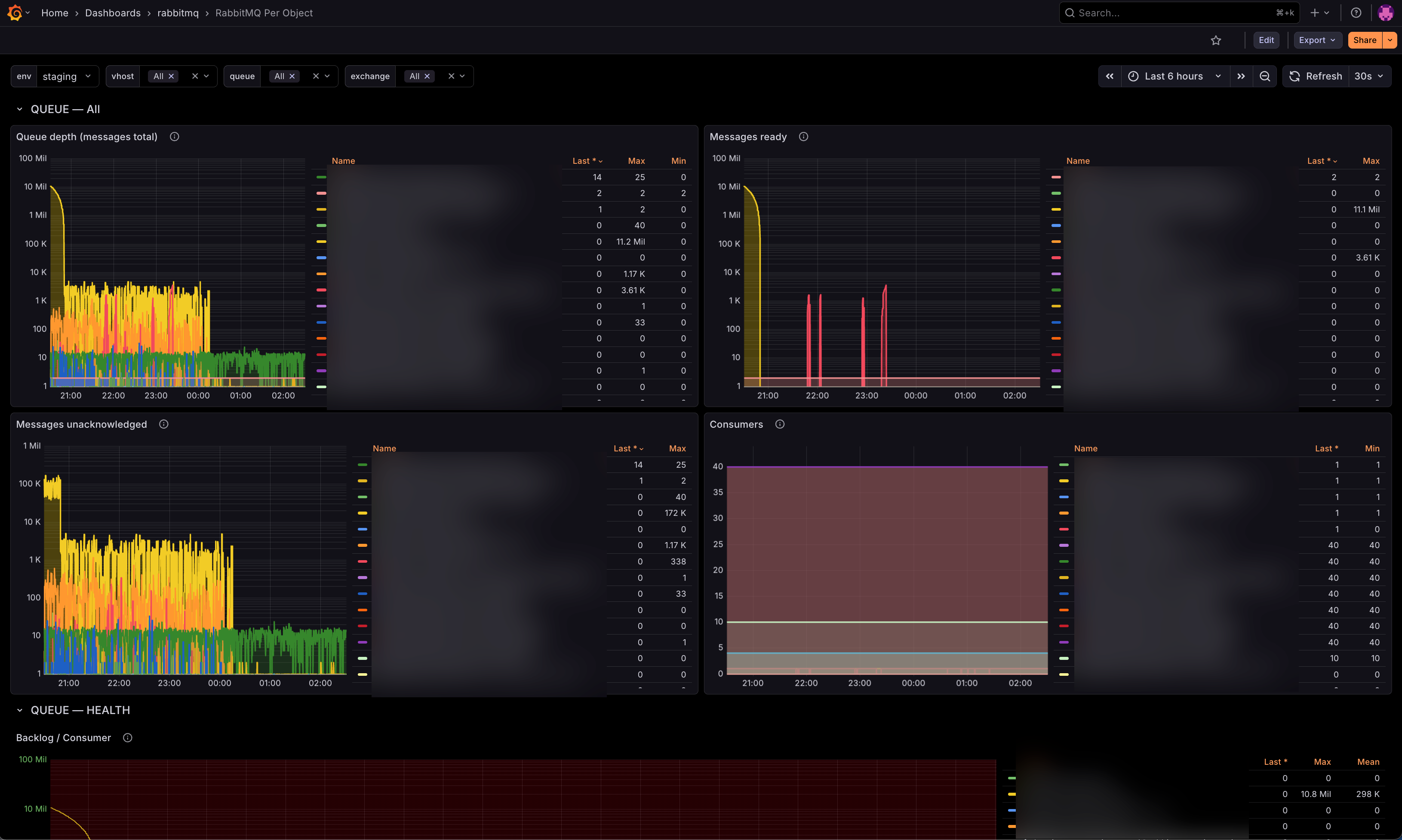1402x840 pixels.
Task: Click the Messages ready panel title
Action: pyautogui.click(x=748, y=136)
